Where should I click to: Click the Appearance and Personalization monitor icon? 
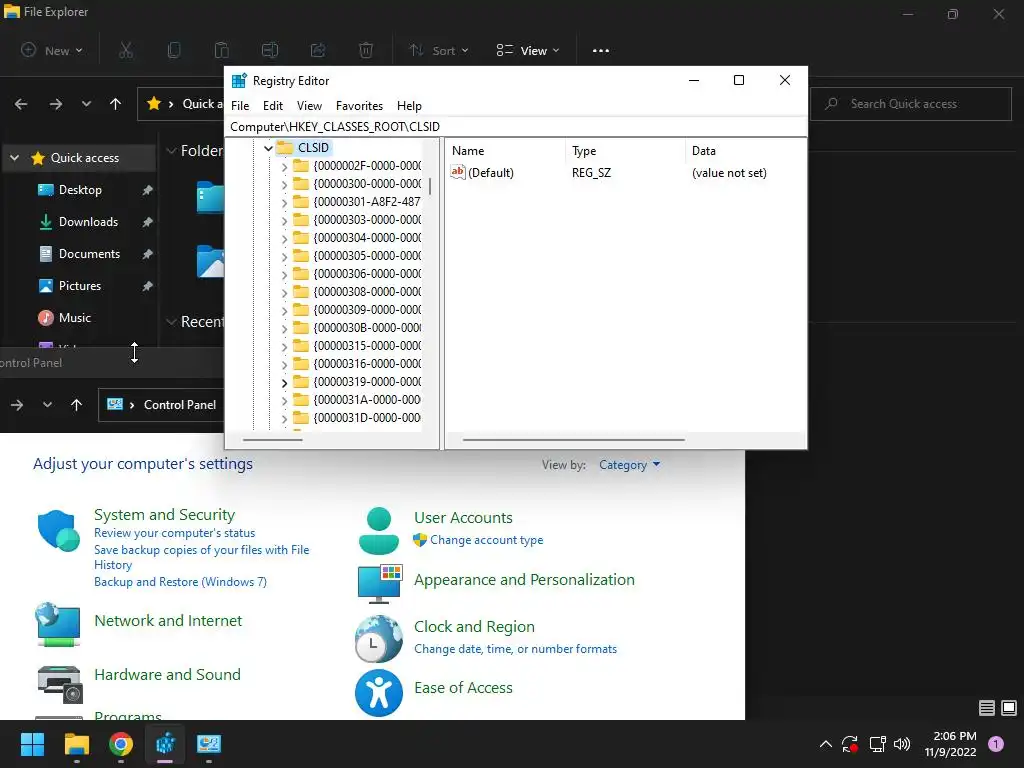[379, 584]
